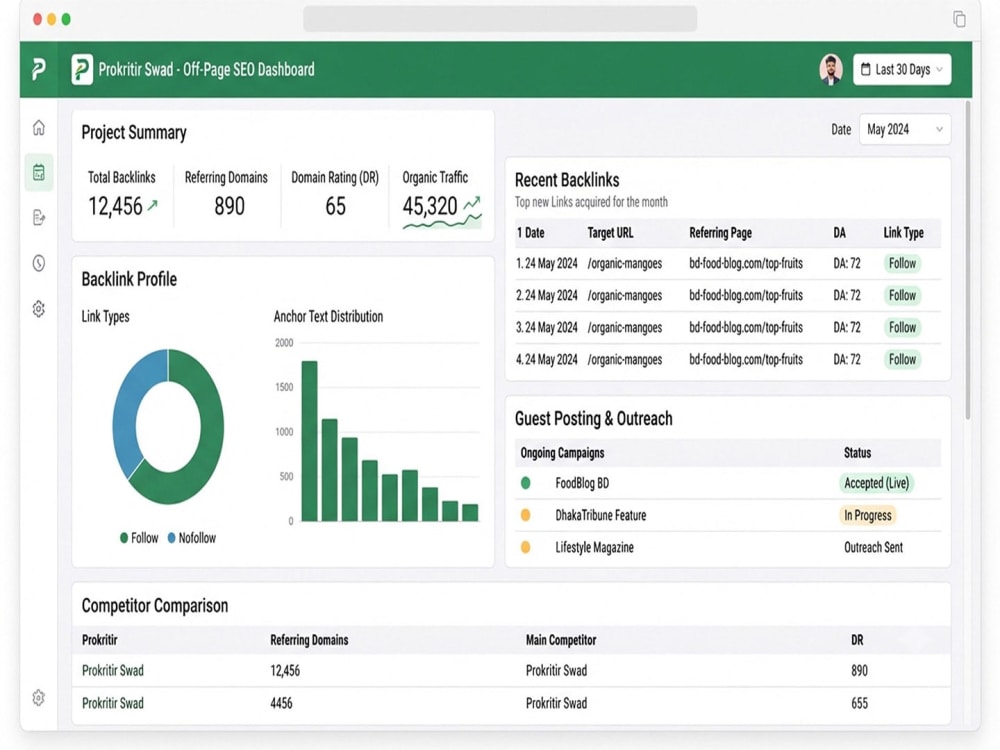Viewport: 1000px width, 750px height.
Task: Click the Organic Traffic sparkline chart
Action: point(442,223)
